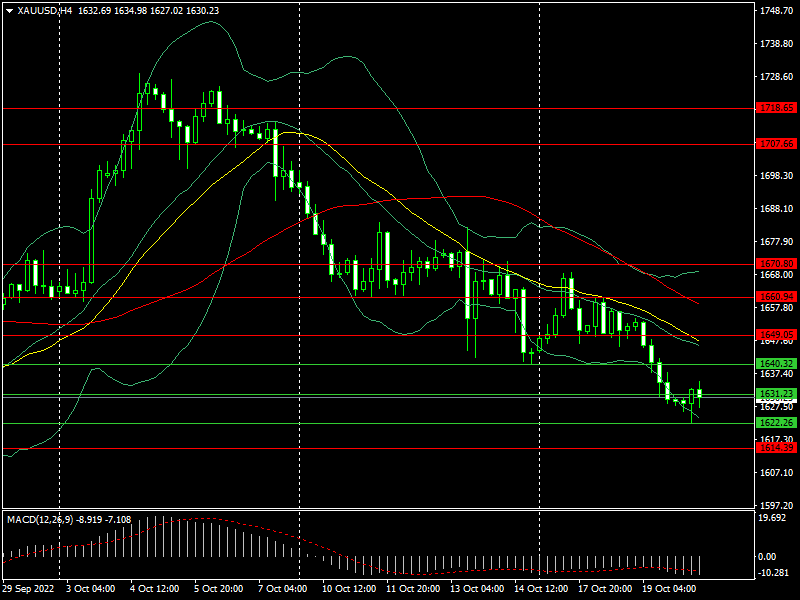Open the chart menu triangle beside XAUUSD,H4
The image size is (800, 600).
(10, 11)
